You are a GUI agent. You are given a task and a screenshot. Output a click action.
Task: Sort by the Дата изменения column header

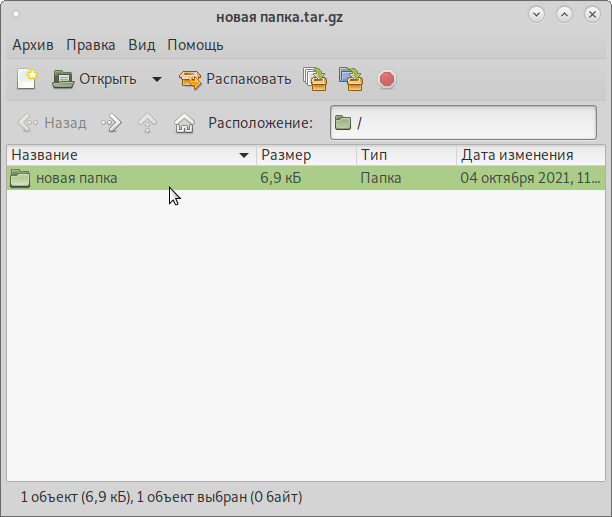[x=530, y=155]
